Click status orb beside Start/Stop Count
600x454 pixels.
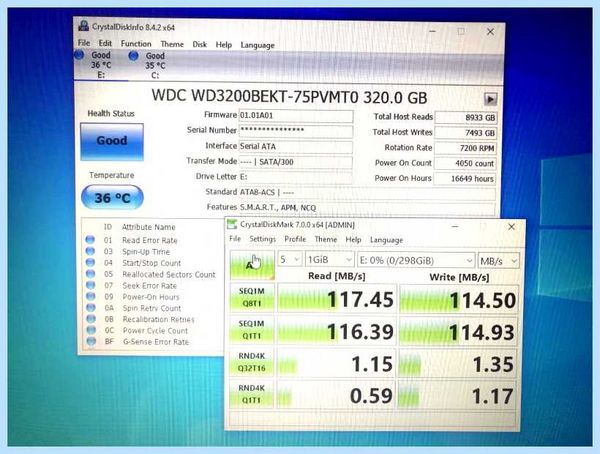click(x=90, y=263)
